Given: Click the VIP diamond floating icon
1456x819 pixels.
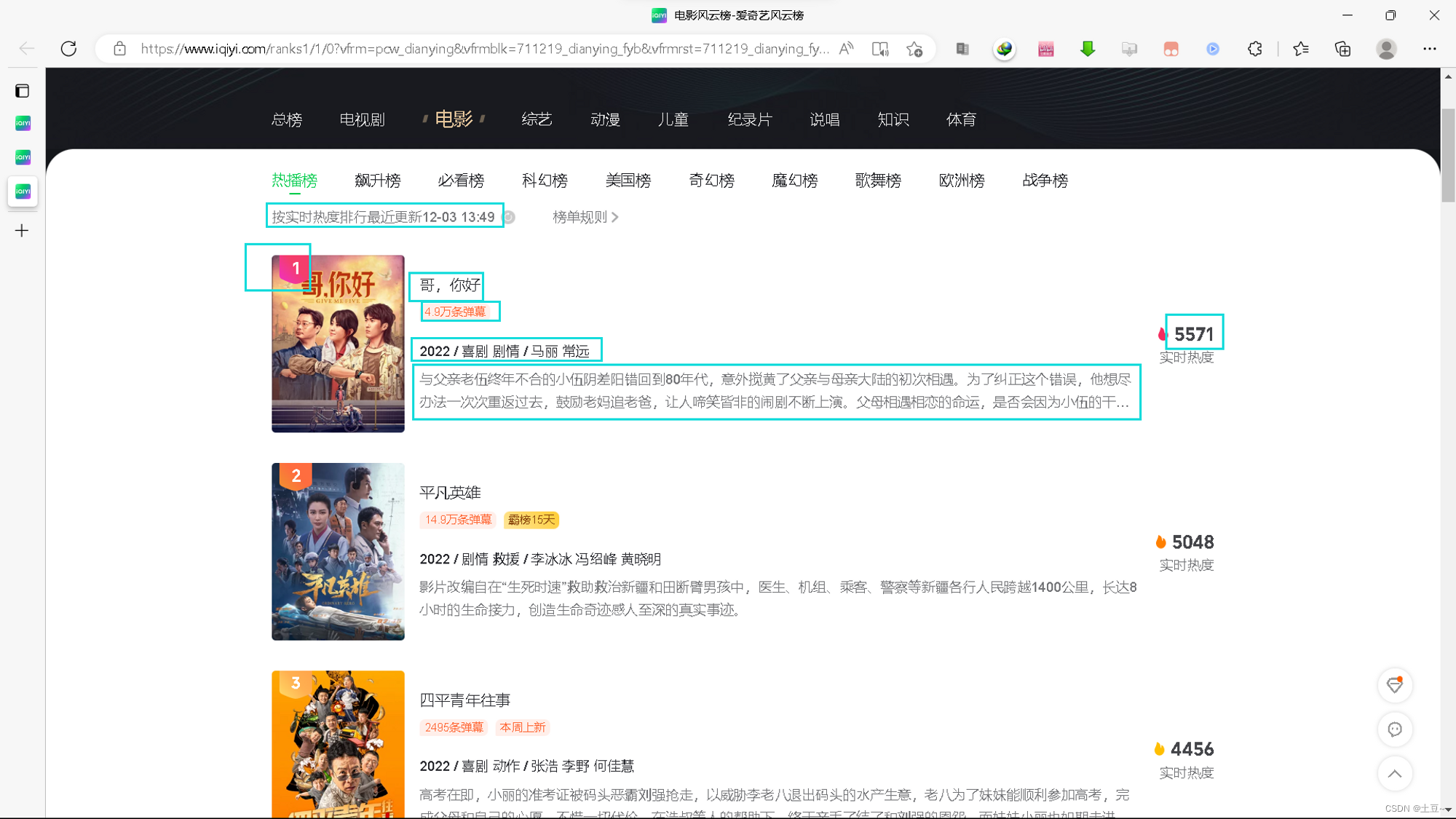Looking at the screenshot, I should pos(1394,685).
